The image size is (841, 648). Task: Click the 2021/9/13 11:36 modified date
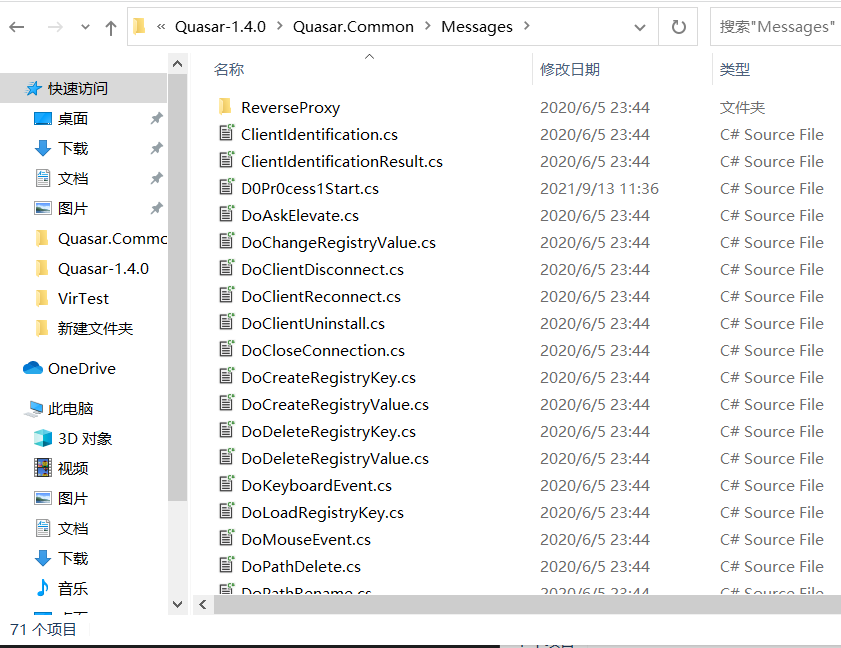599,188
